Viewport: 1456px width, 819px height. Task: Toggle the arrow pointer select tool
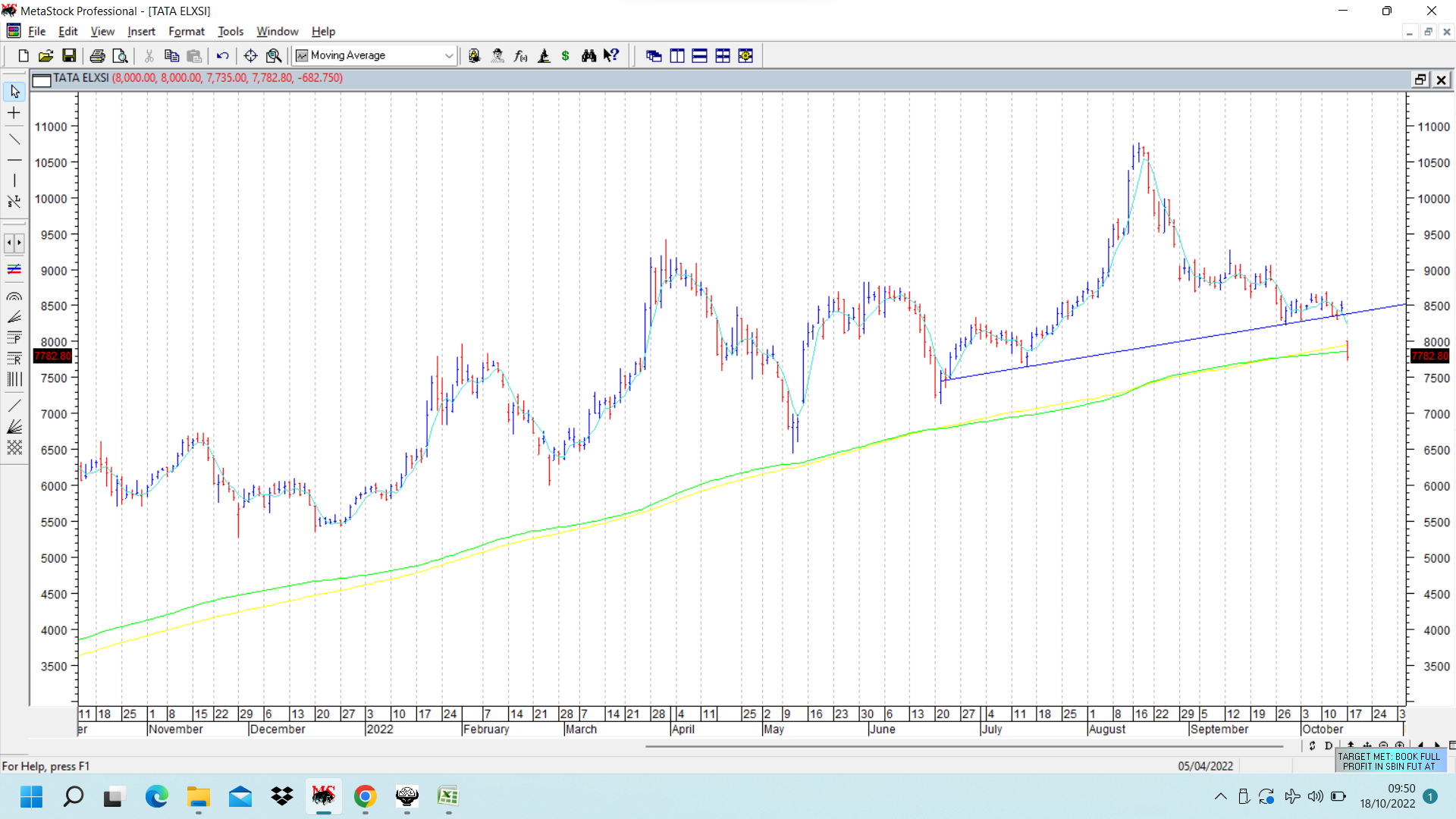(14, 92)
